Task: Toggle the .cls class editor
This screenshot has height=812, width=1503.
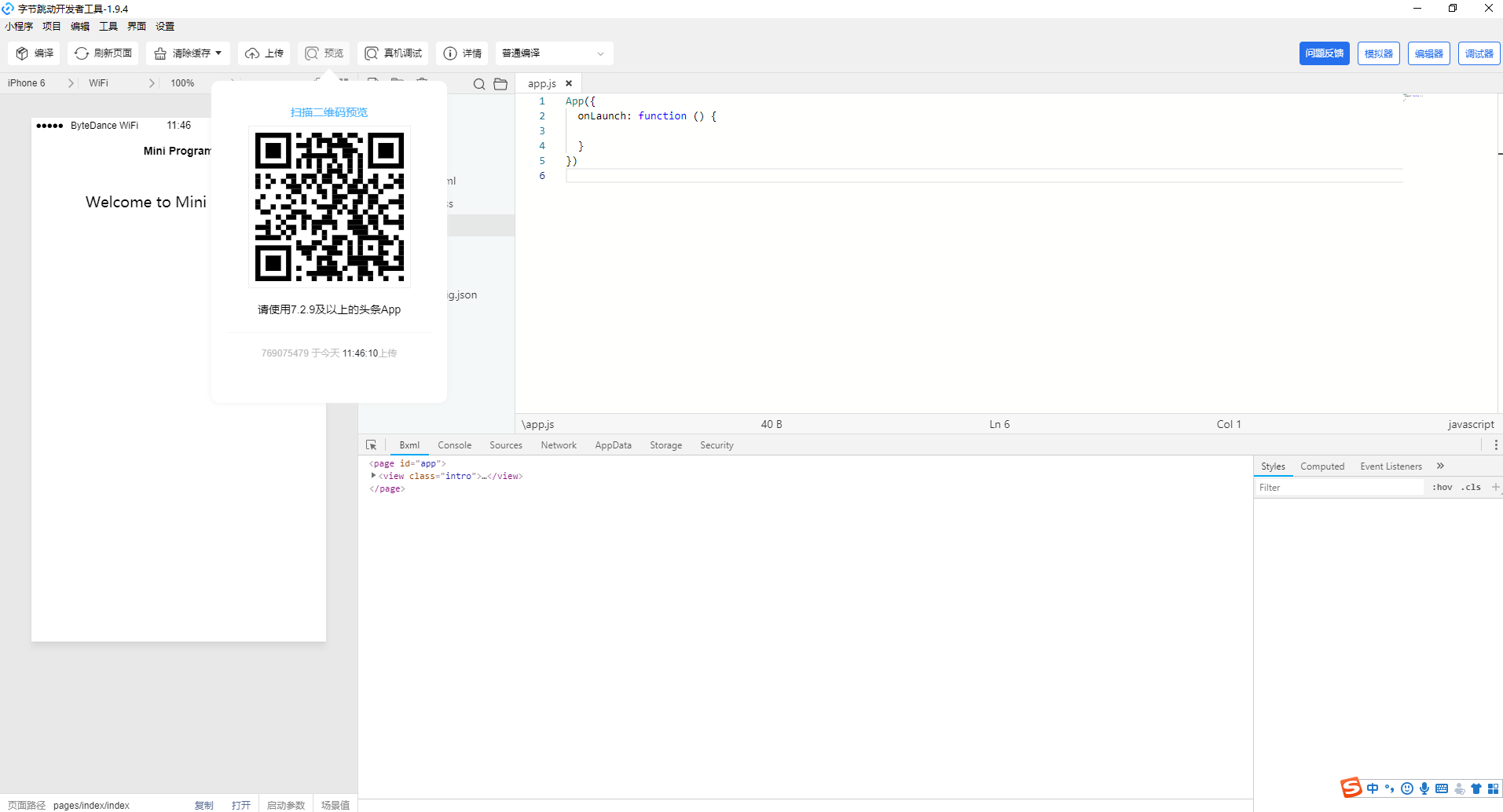Action: pyautogui.click(x=1472, y=488)
